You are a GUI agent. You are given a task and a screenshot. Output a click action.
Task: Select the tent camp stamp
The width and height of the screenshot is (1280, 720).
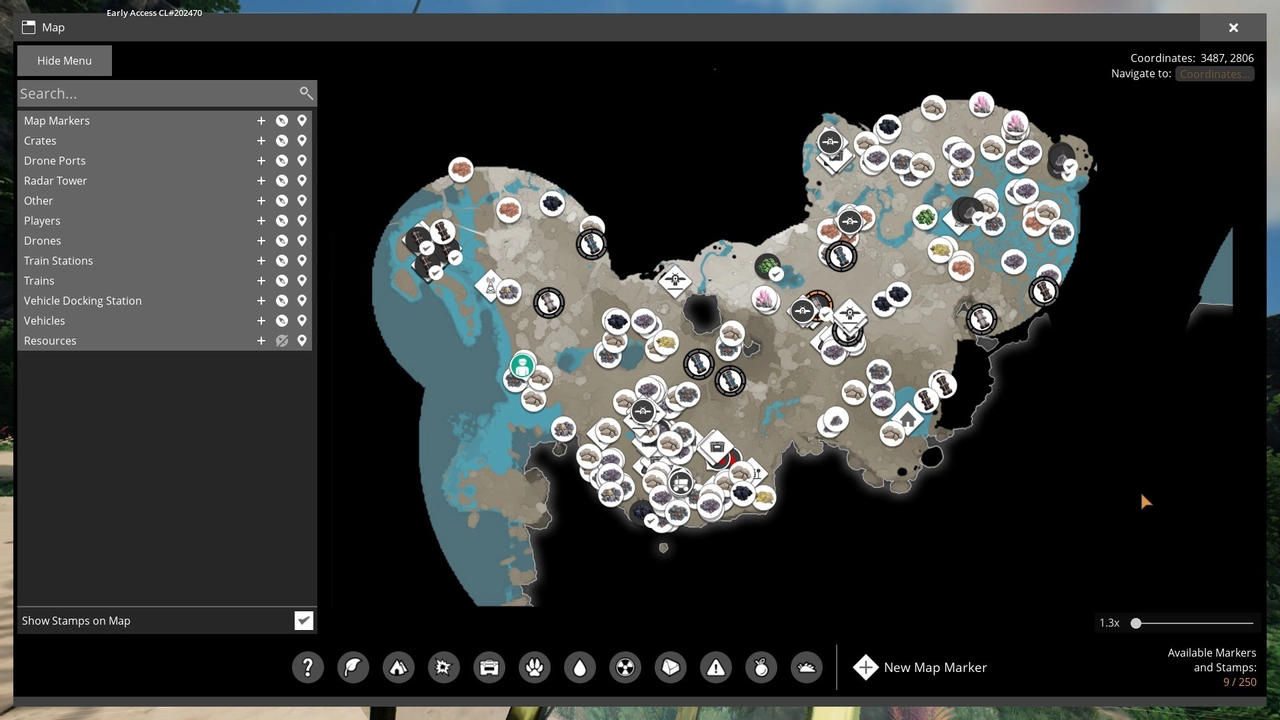398,667
